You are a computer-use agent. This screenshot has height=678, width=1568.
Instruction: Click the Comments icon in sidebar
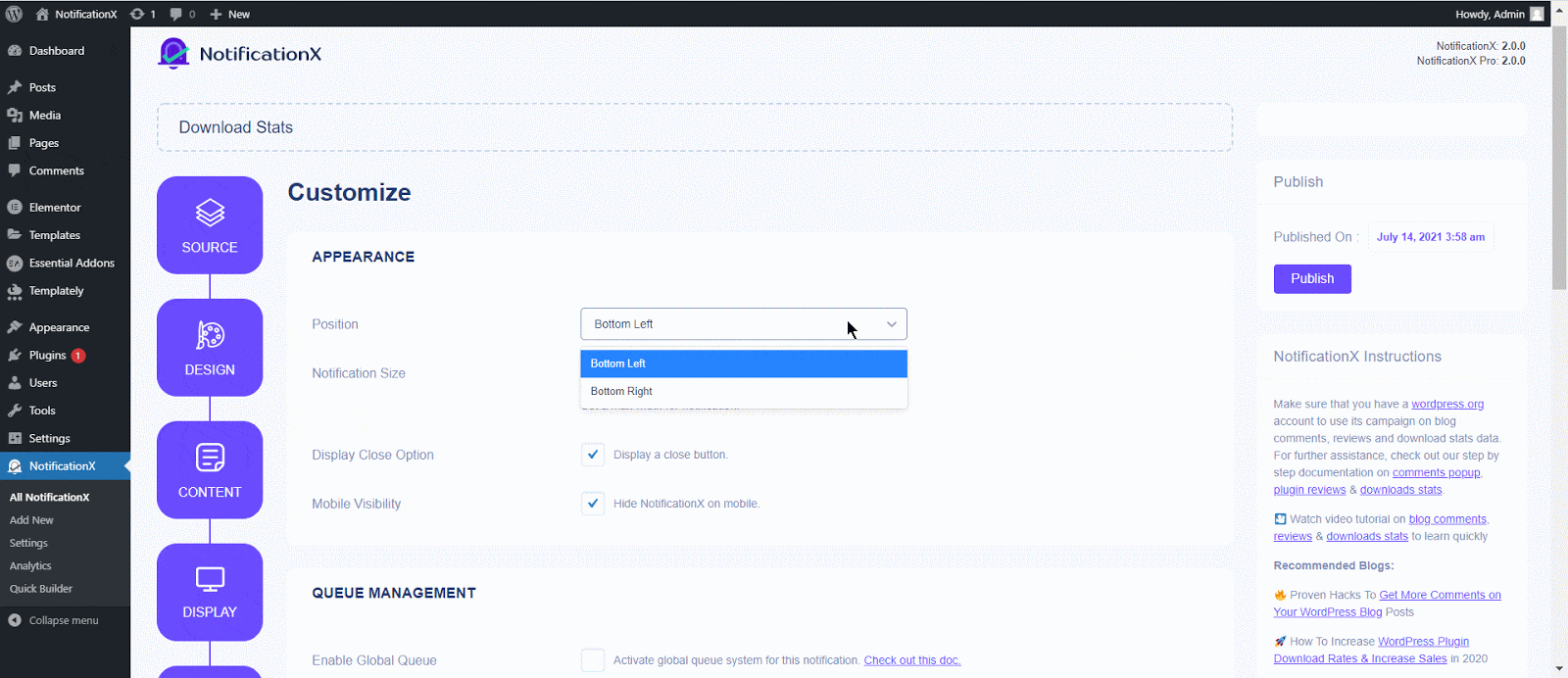click(15, 170)
